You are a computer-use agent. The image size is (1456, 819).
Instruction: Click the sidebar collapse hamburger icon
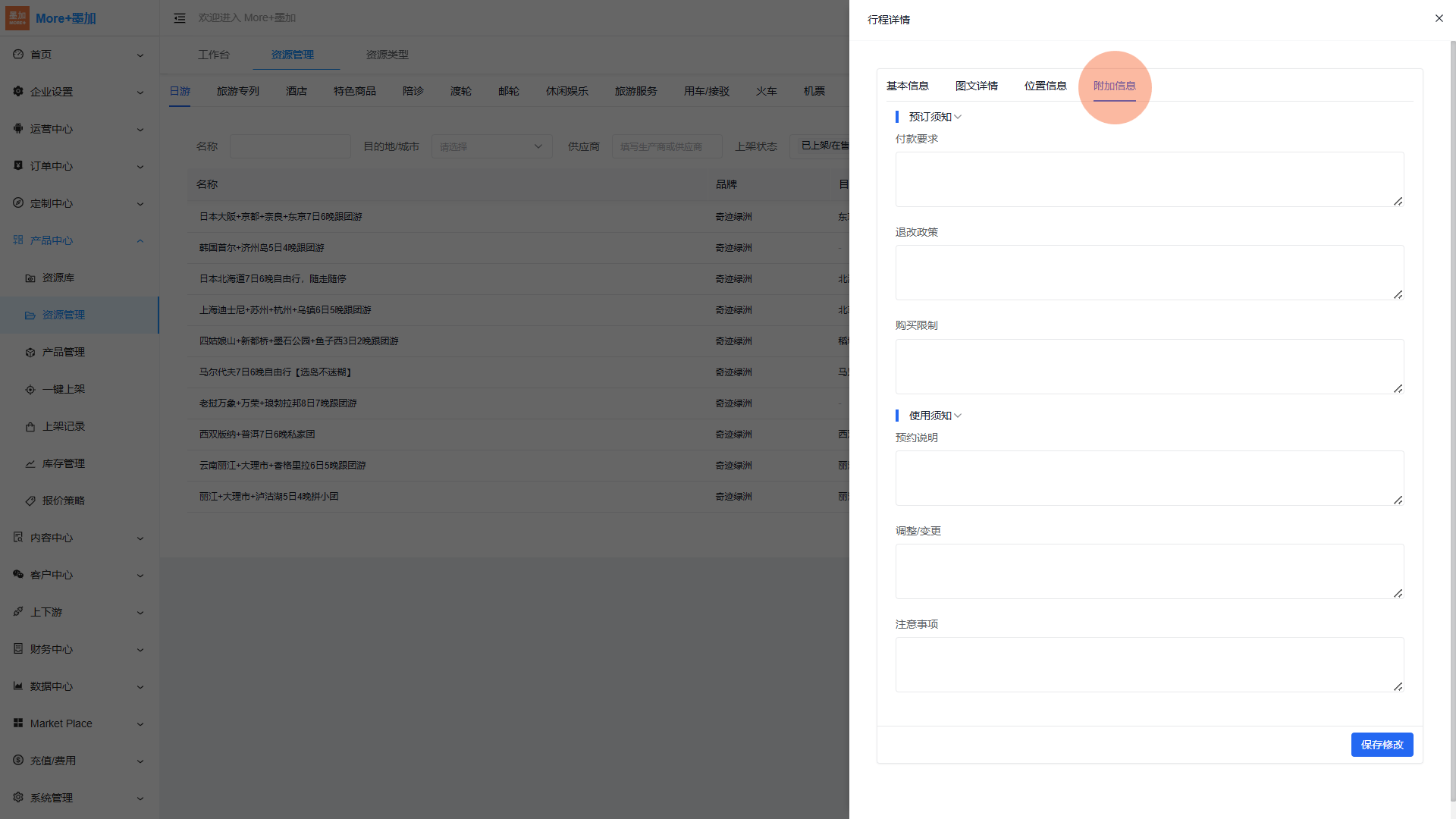tap(180, 18)
